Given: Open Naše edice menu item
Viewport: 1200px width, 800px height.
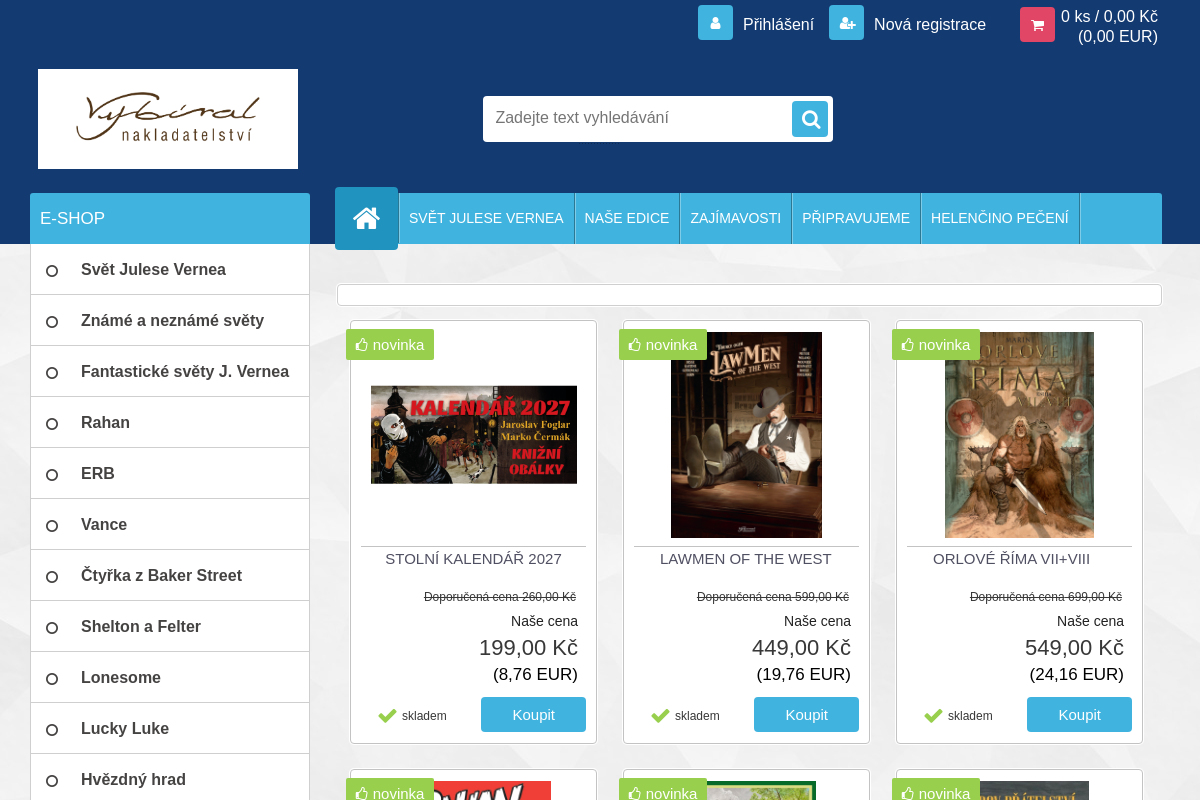Looking at the screenshot, I should pos(627,218).
